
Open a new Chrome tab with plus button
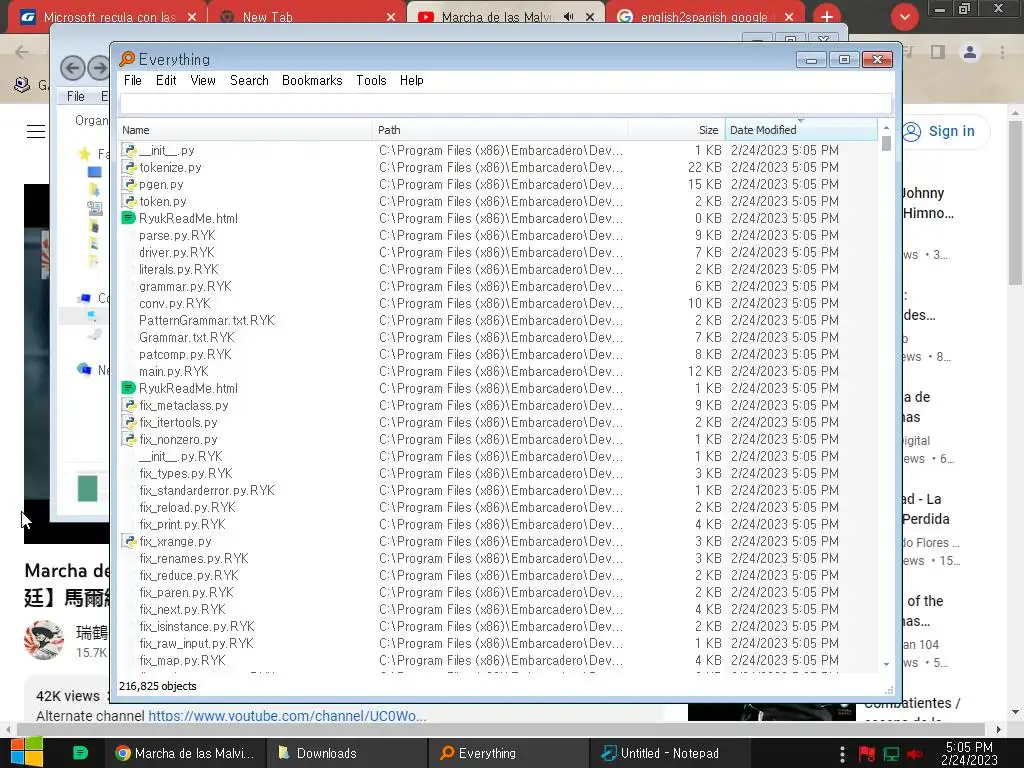(x=827, y=17)
